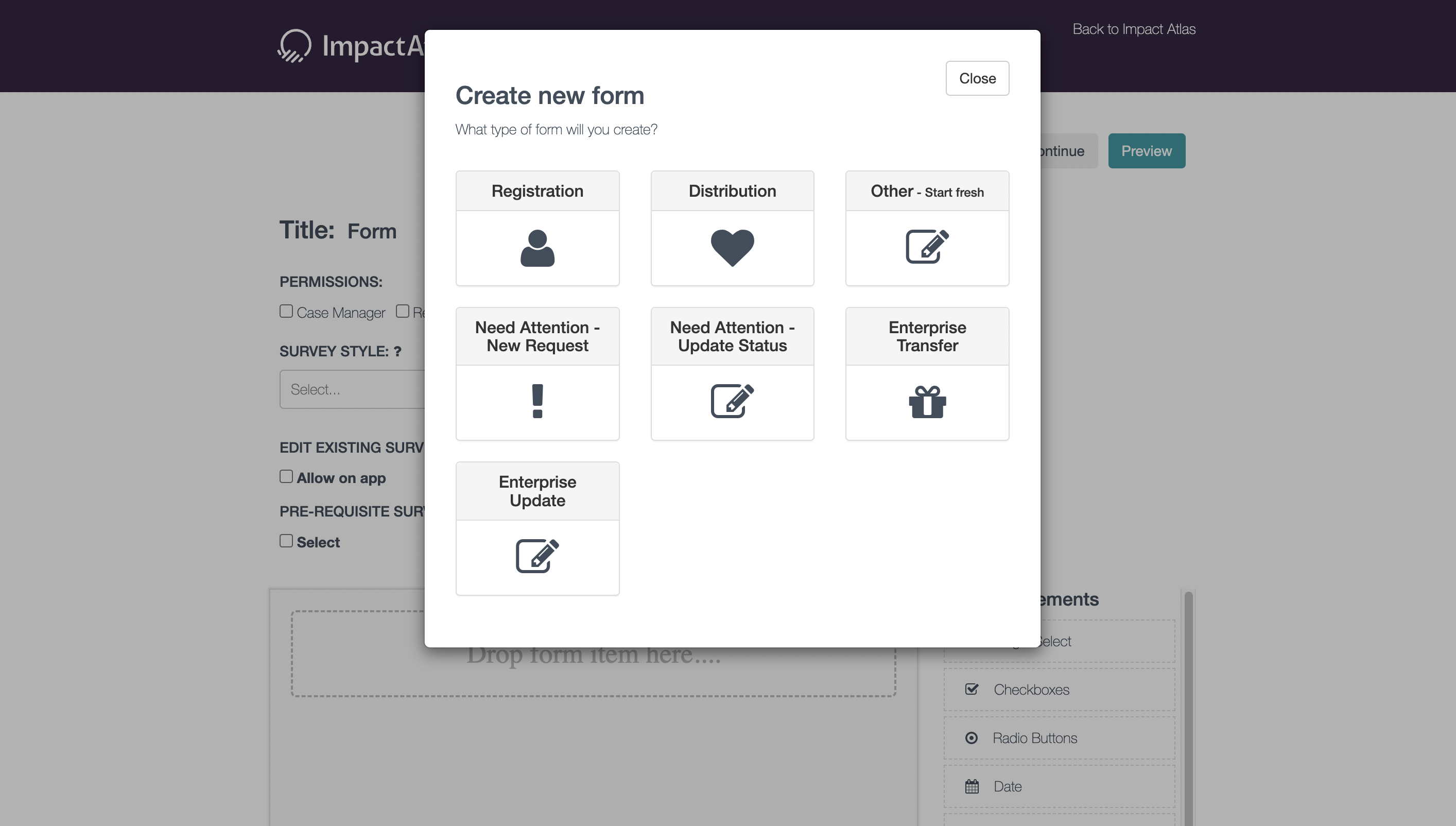Click the Update Status edit icon
Image resolution: width=1456 pixels, height=826 pixels.
tap(732, 401)
